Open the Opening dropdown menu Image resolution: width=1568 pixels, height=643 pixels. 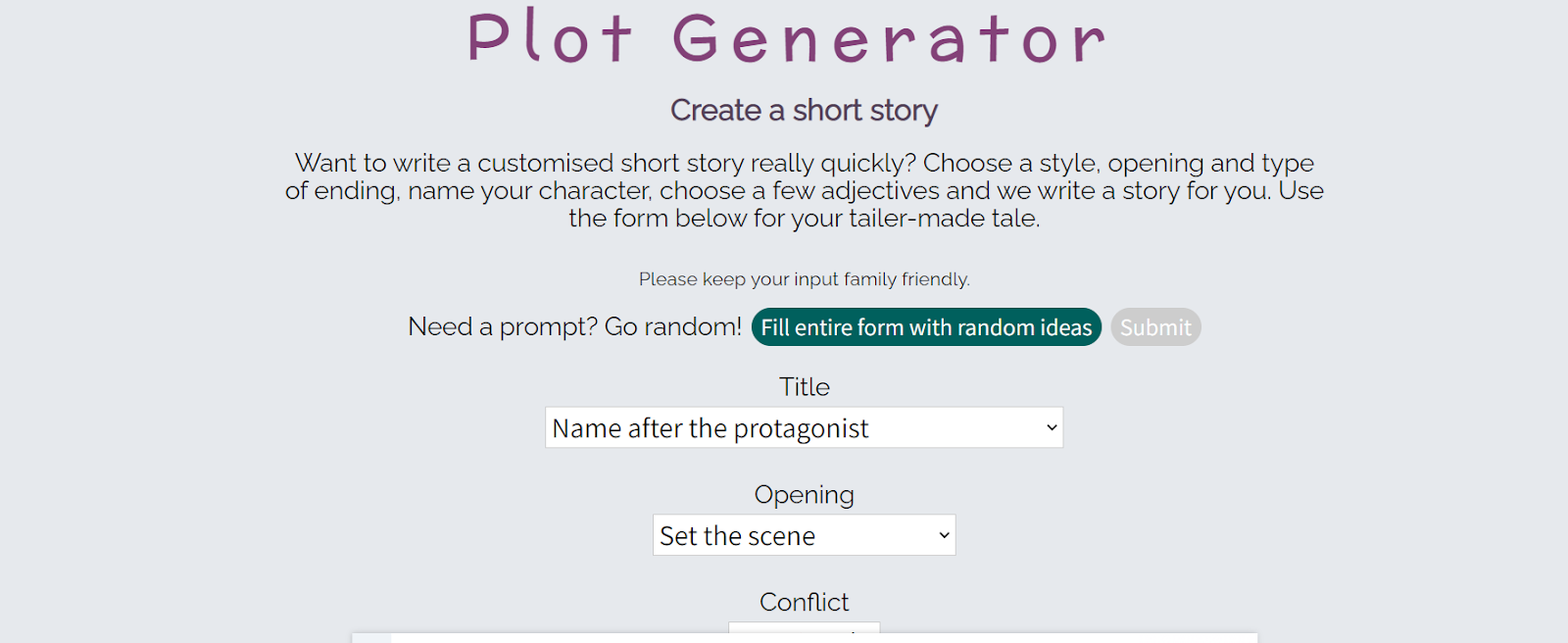(804, 536)
